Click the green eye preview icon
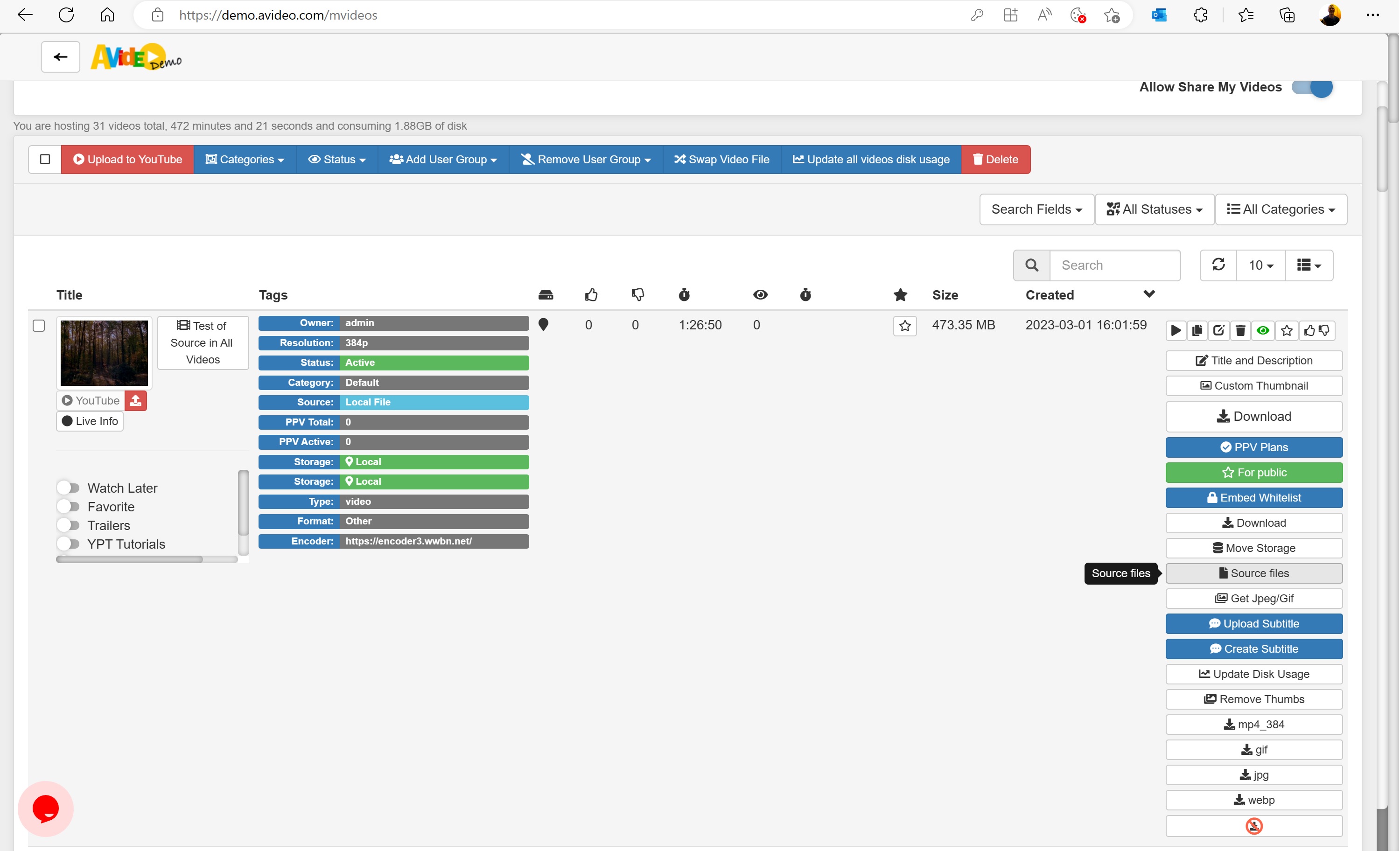 tap(1263, 331)
